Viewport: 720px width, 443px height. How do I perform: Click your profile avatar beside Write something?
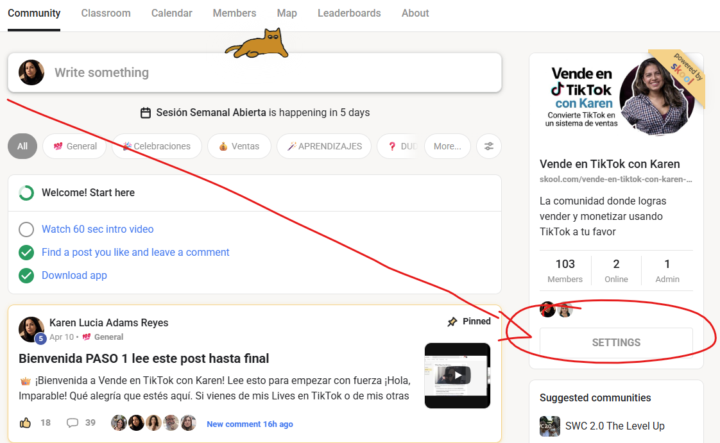[31, 73]
